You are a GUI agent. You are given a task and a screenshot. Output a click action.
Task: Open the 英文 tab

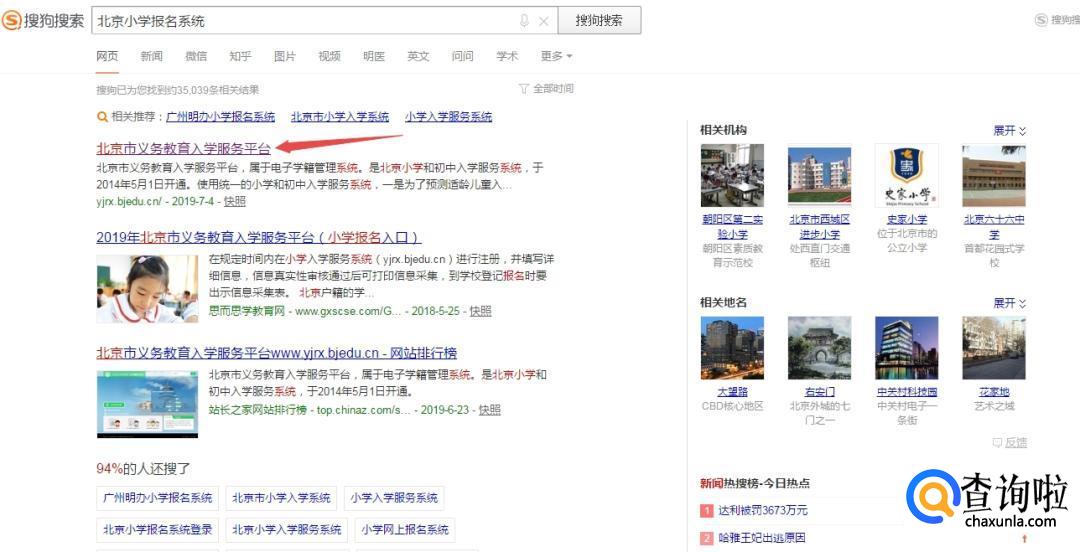[418, 57]
